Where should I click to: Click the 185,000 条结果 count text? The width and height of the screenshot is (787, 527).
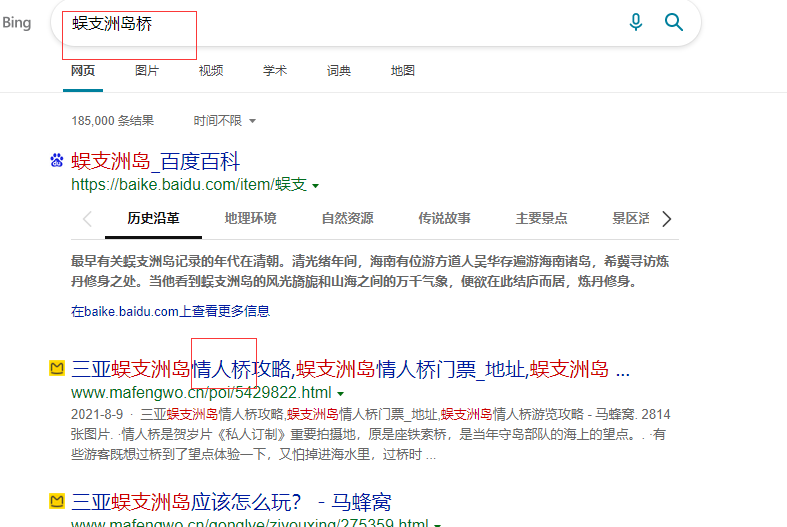112,121
